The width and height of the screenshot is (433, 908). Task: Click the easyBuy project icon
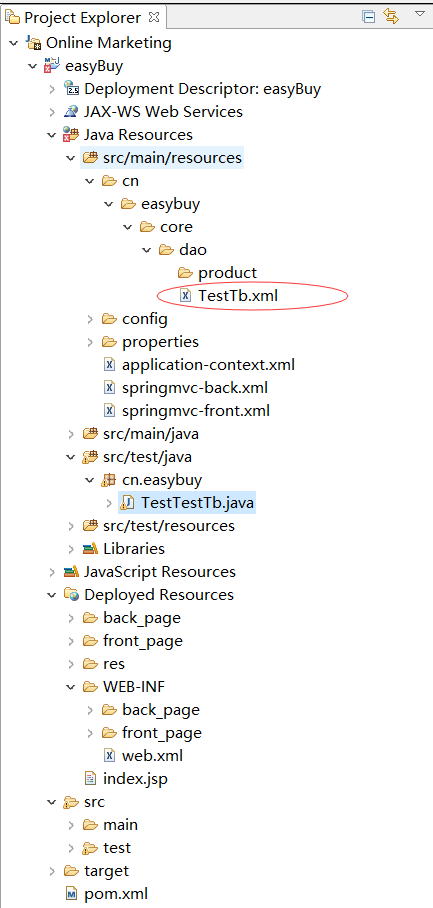click(x=53, y=66)
